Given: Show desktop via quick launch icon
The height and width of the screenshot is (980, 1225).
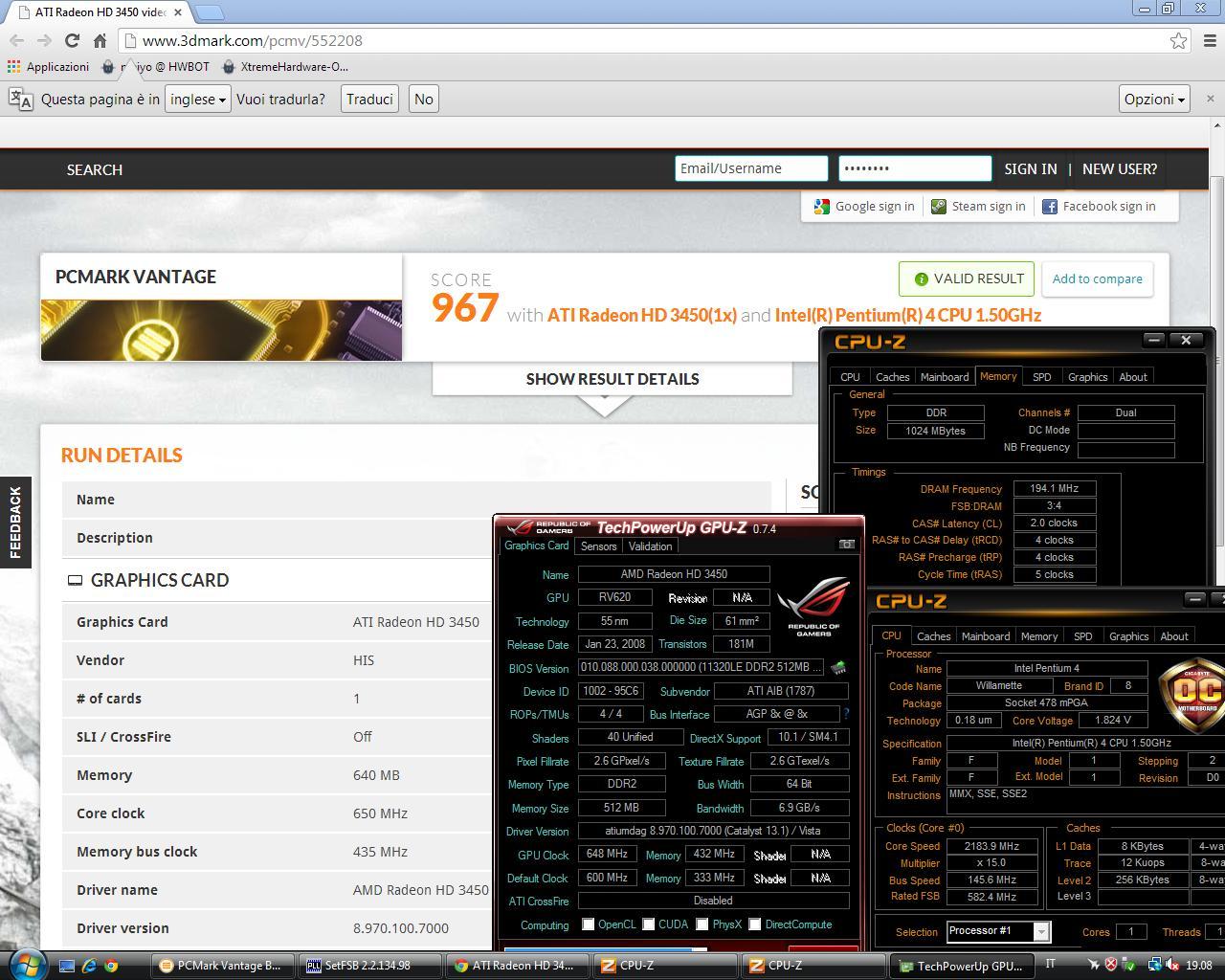Looking at the screenshot, I should pos(67,966).
